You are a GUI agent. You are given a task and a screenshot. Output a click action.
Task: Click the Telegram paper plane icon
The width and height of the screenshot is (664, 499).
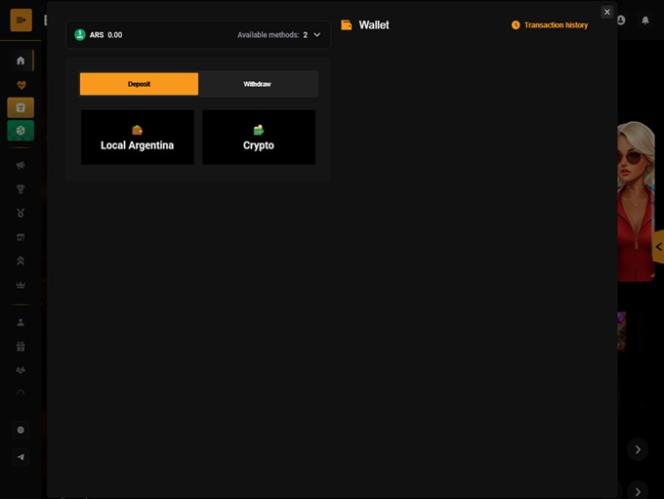click(x=21, y=457)
